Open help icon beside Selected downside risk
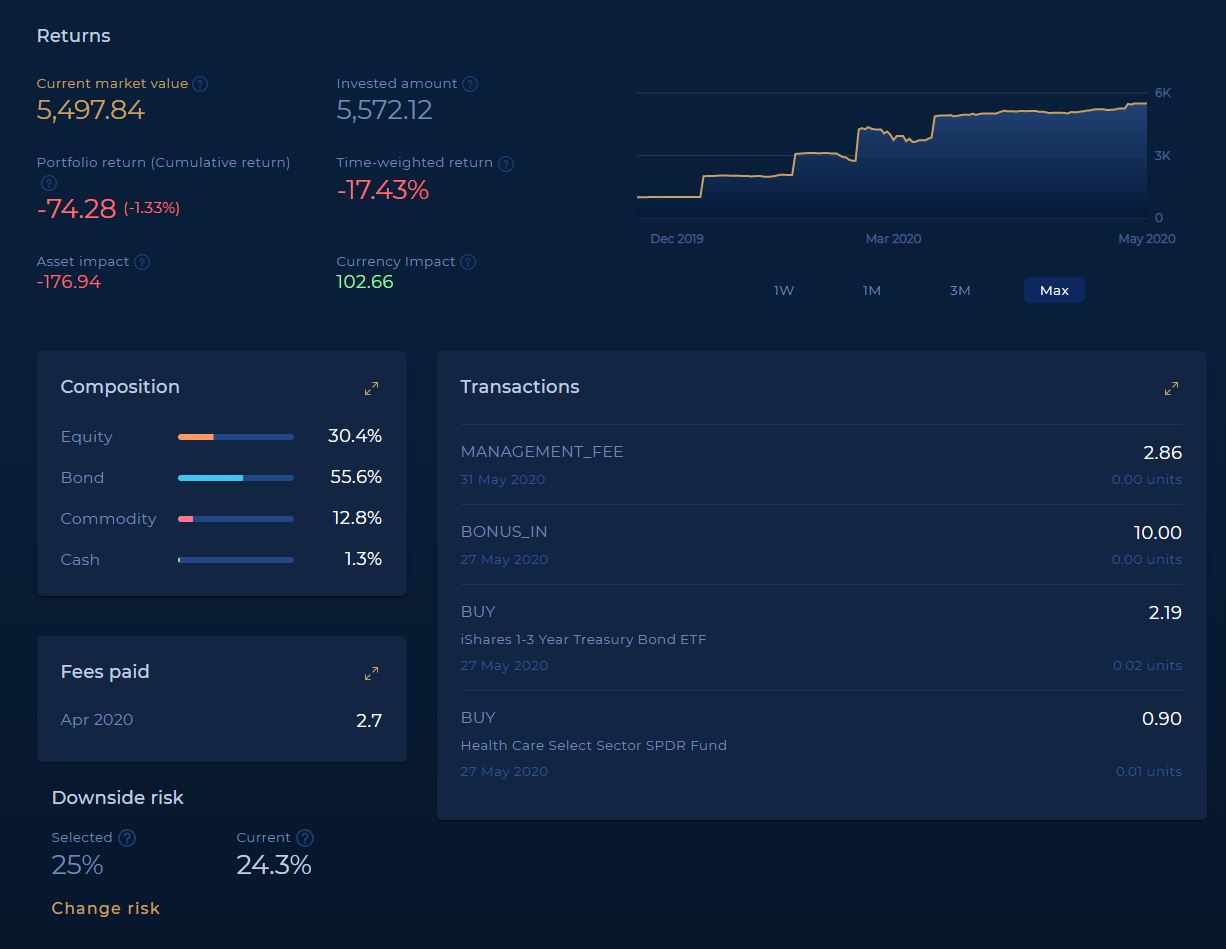Image resolution: width=1226 pixels, height=949 pixels. [127, 838]
